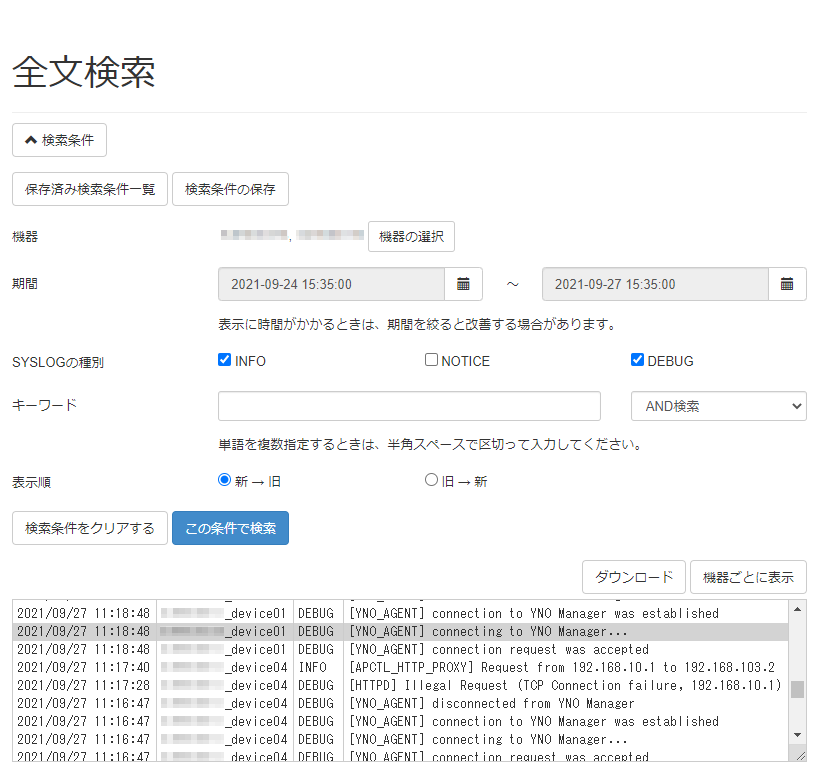Collapse the 検索条件 panel
The width and height of the screenshot is (820, 780).
coord(59,140)
